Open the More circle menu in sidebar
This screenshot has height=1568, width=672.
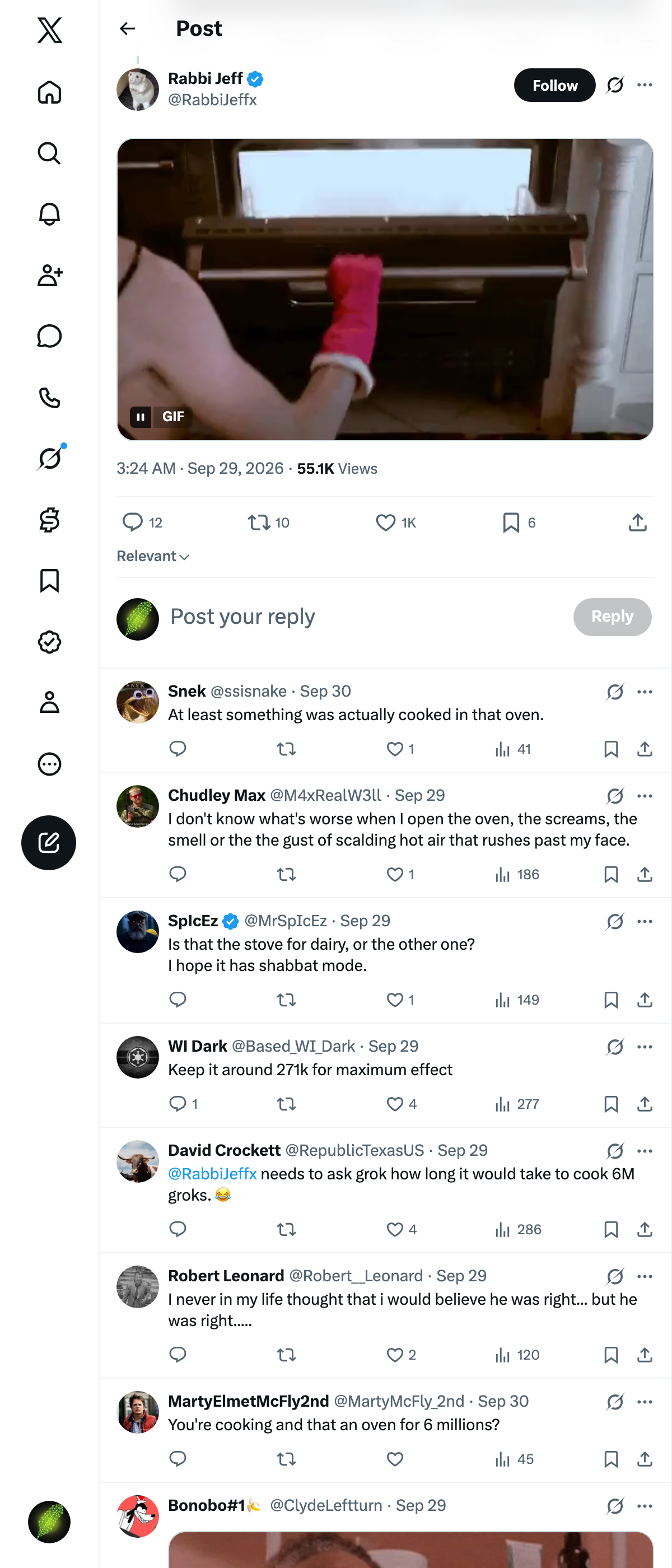pos(49,764)
